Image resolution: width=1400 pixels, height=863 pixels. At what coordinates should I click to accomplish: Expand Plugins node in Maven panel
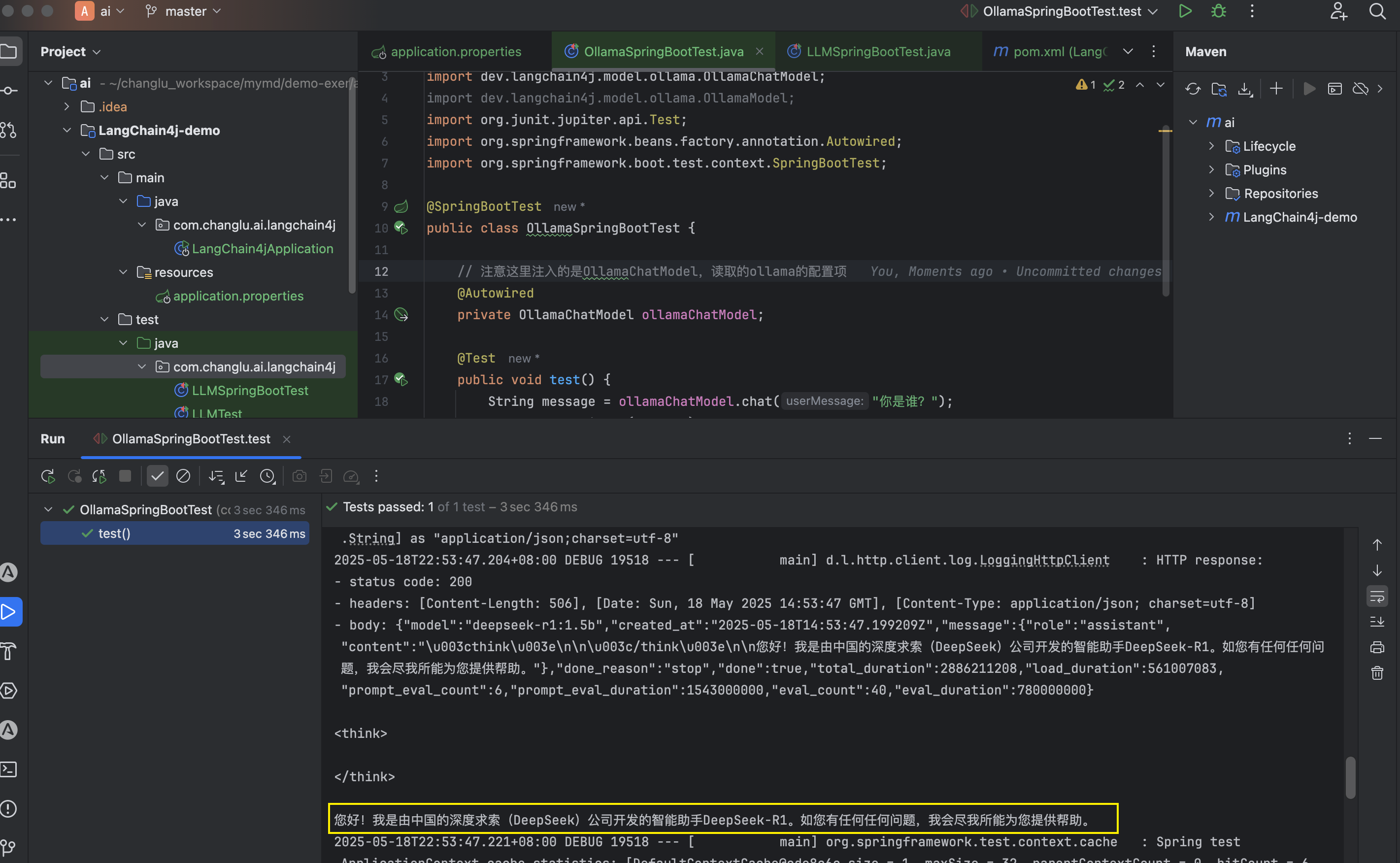point(1211,170)
